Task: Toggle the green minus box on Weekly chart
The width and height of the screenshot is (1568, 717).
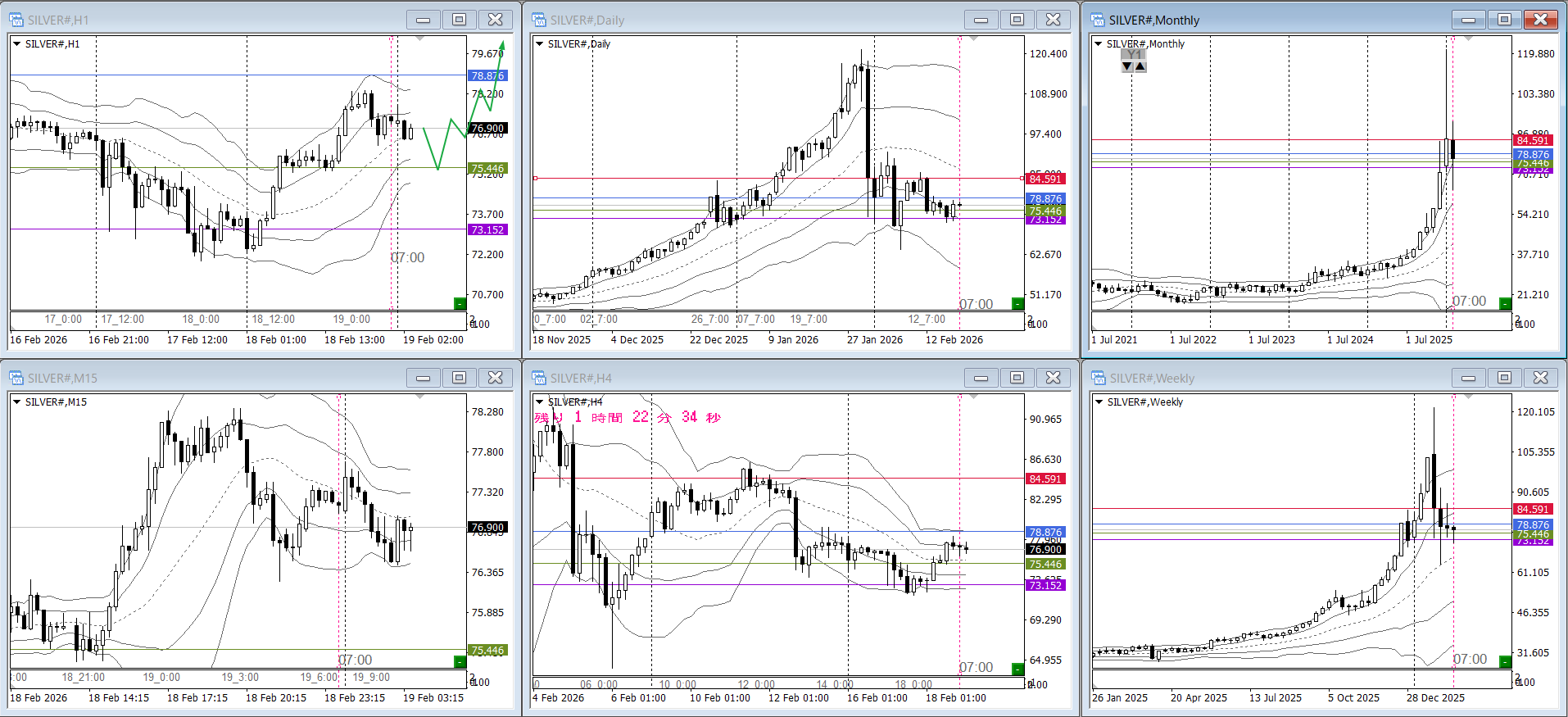Action: click(1505, 661)
